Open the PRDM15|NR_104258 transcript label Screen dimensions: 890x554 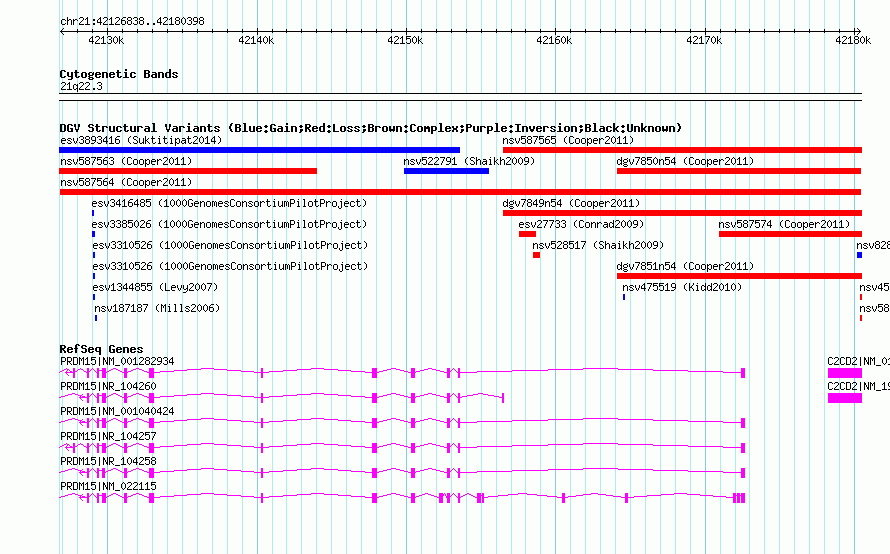click(108, 461)
